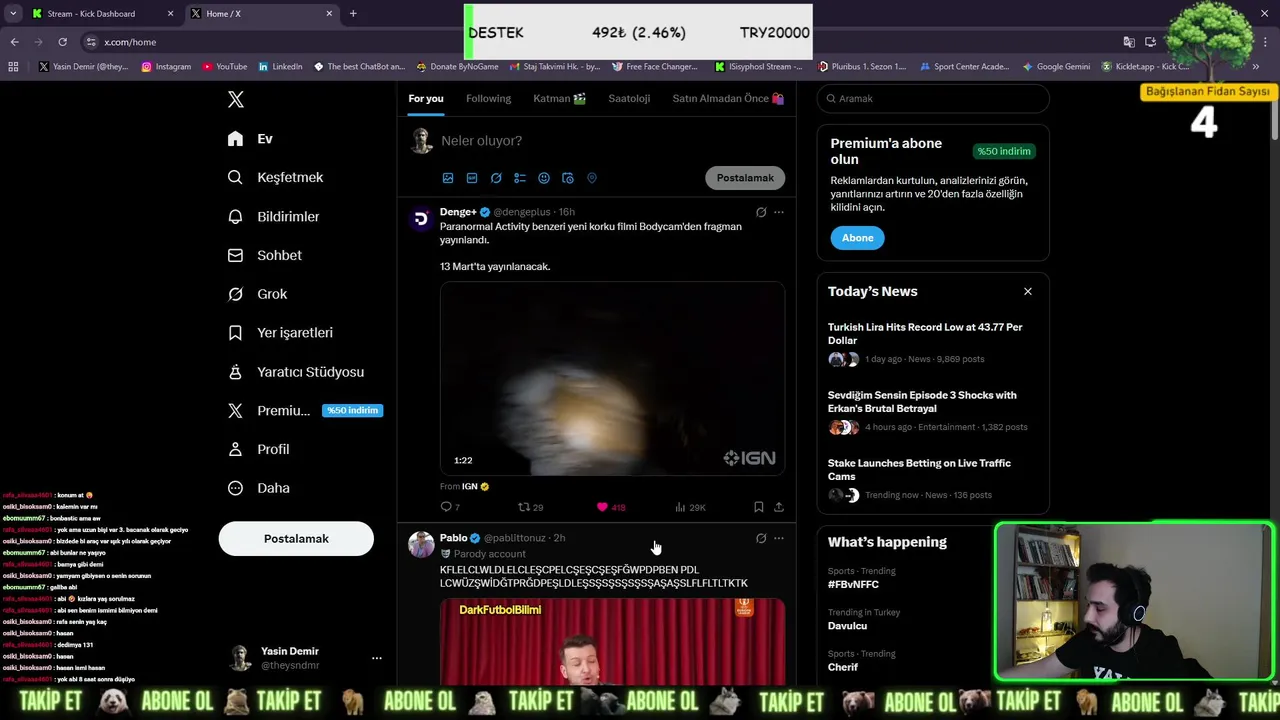Open Yaratıcı Stüdyosu

pyautogui.click(x=295, y=372)
